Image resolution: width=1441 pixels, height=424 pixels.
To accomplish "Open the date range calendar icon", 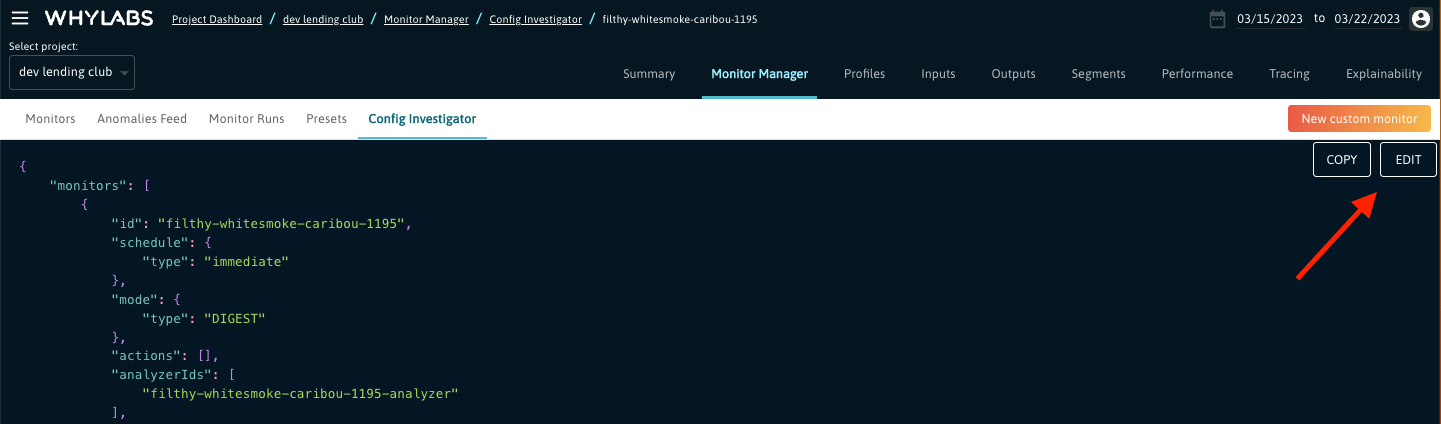I will click(x=1217, y=18).
